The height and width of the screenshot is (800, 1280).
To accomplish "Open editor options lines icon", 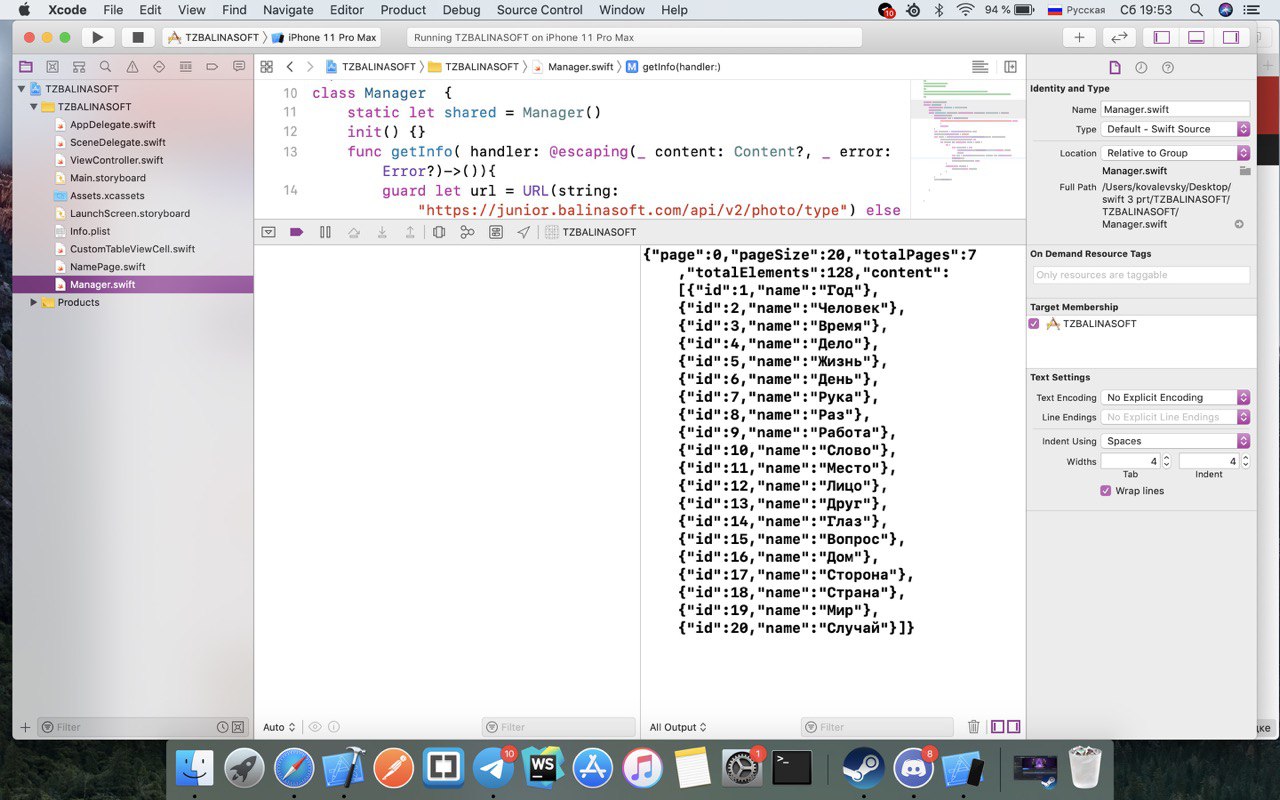I will pyautogui.click(x=980, y=67).
